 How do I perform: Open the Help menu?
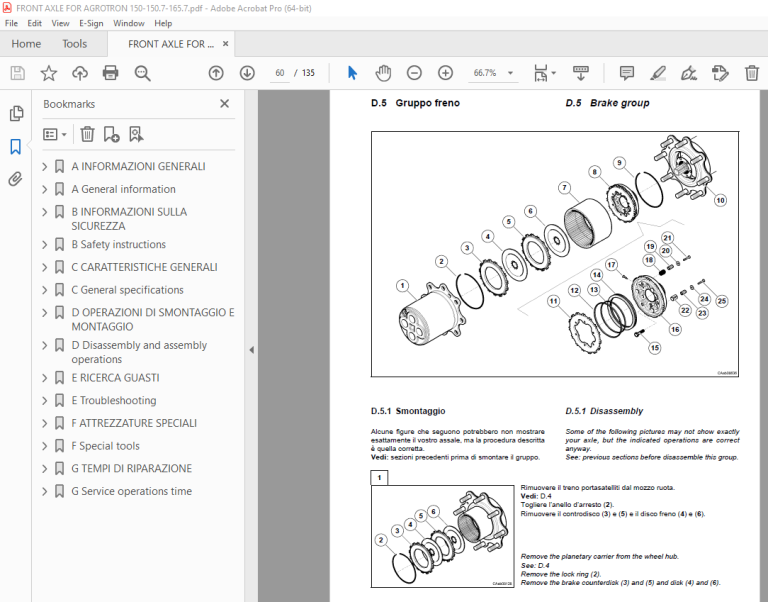coord(163,23)
